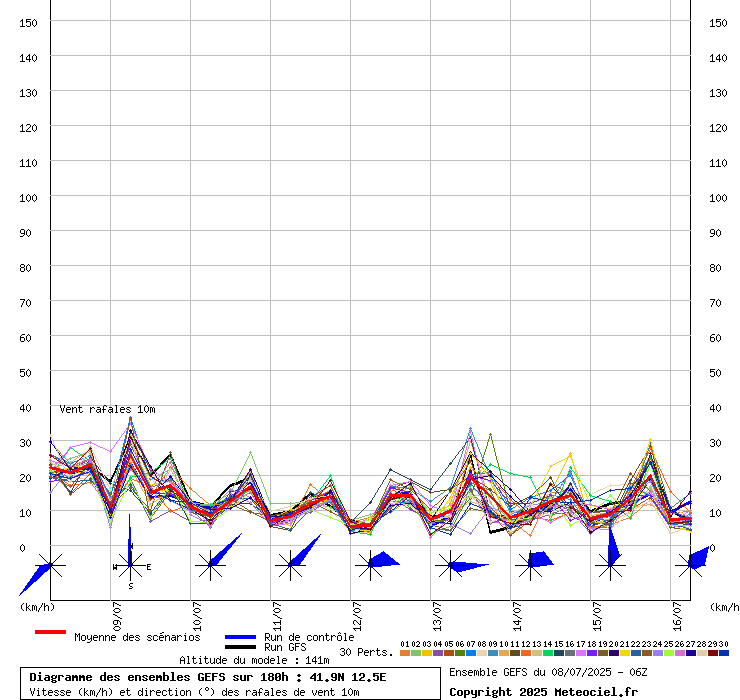Click the orange swatch under perturbation 01
This screenshot has width=740, height=700.
coord(405,653)
